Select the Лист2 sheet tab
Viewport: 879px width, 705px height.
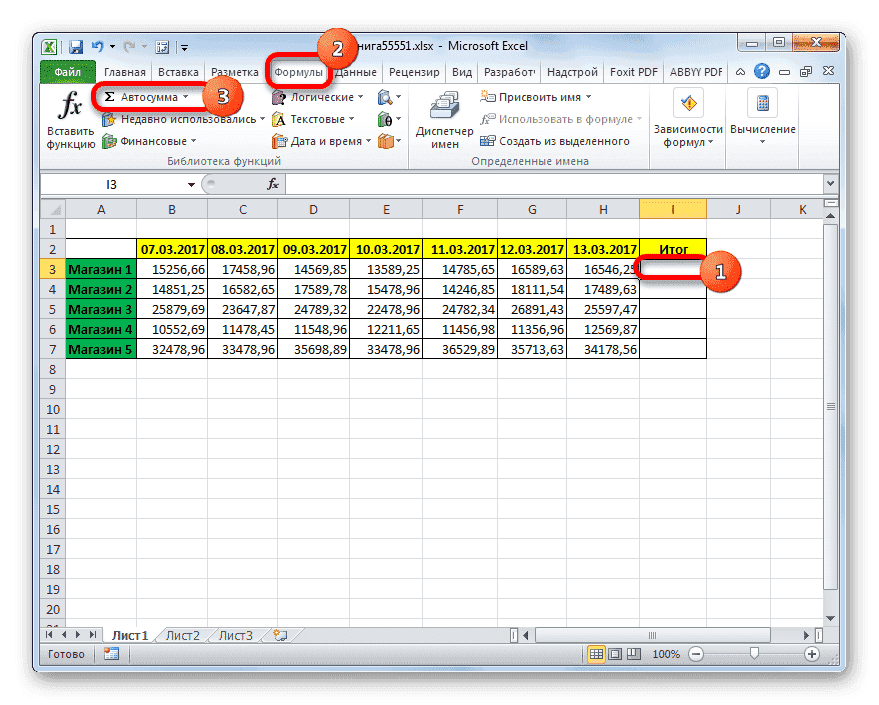(x=183, y=634)
